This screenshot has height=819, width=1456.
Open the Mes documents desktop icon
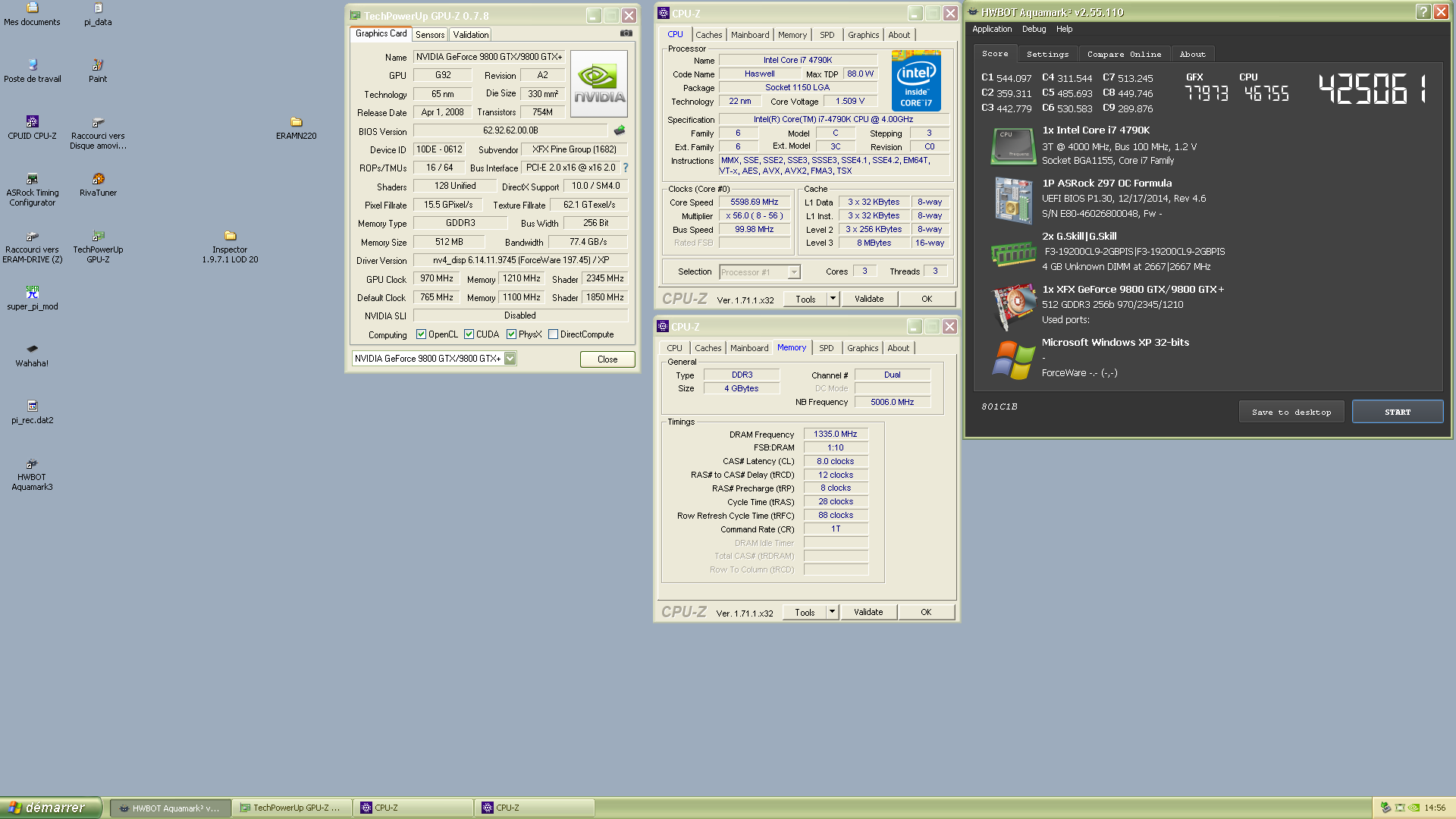pos(32,14)
